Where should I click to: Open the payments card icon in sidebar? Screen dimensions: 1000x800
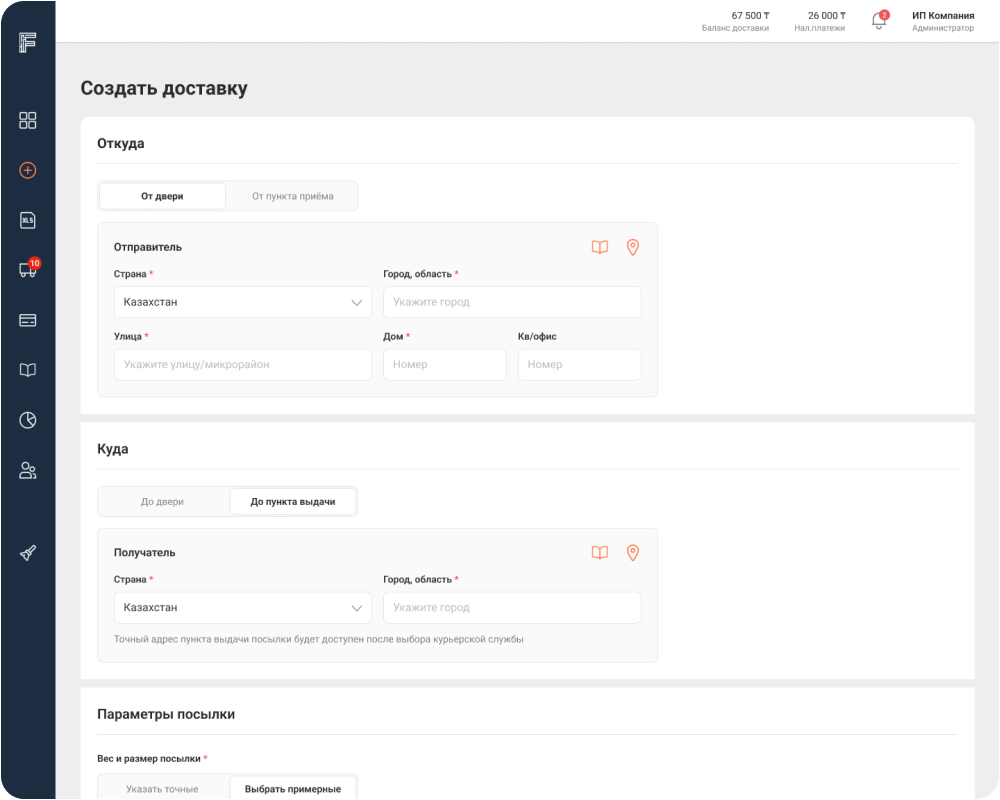[28, 320]
